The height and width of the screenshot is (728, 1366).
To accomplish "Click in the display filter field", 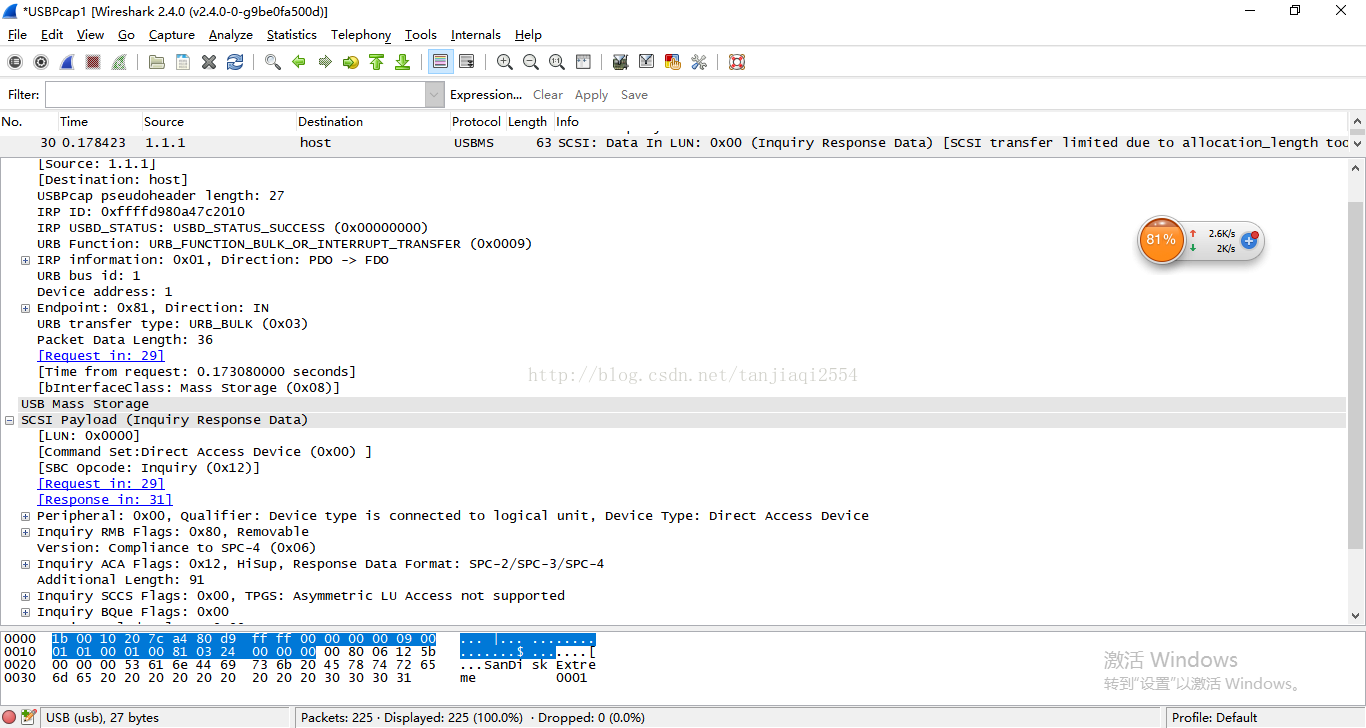I will [x=235, y=95].
